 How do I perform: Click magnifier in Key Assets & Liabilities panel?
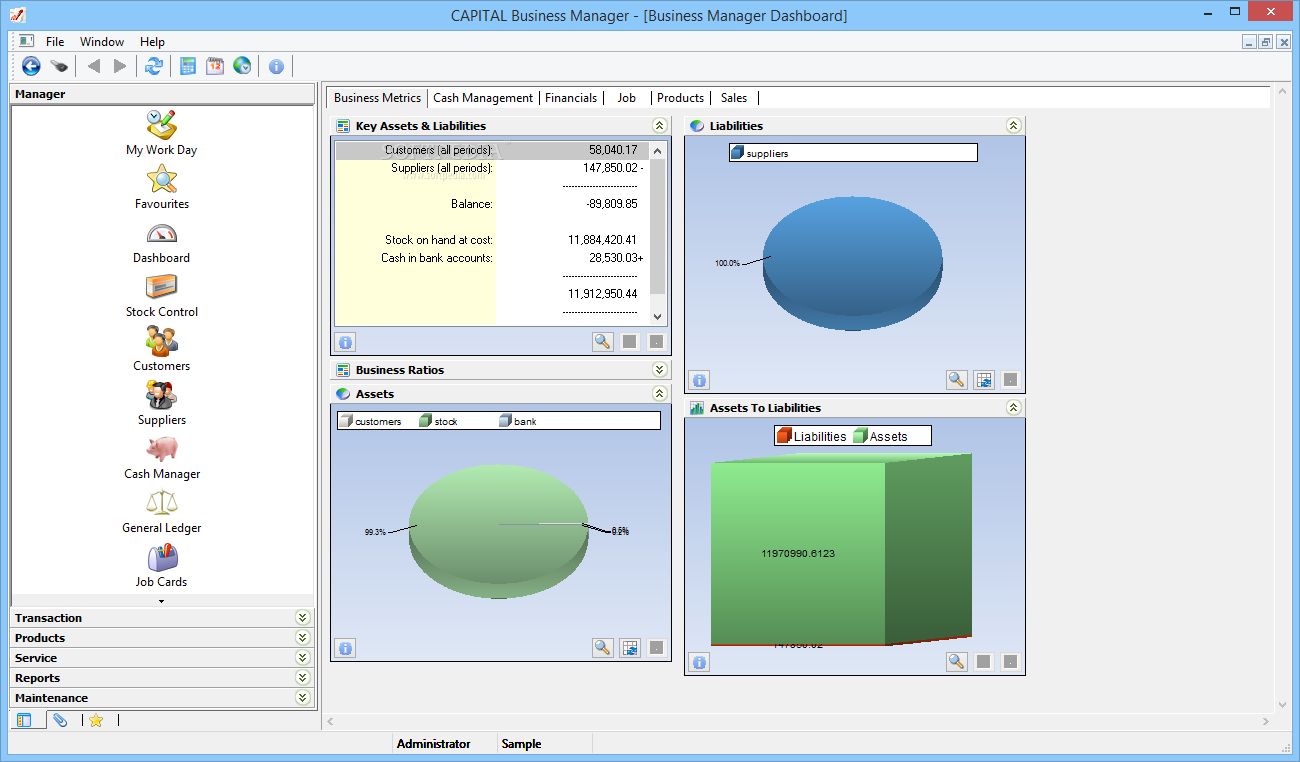tap(602, 341)
